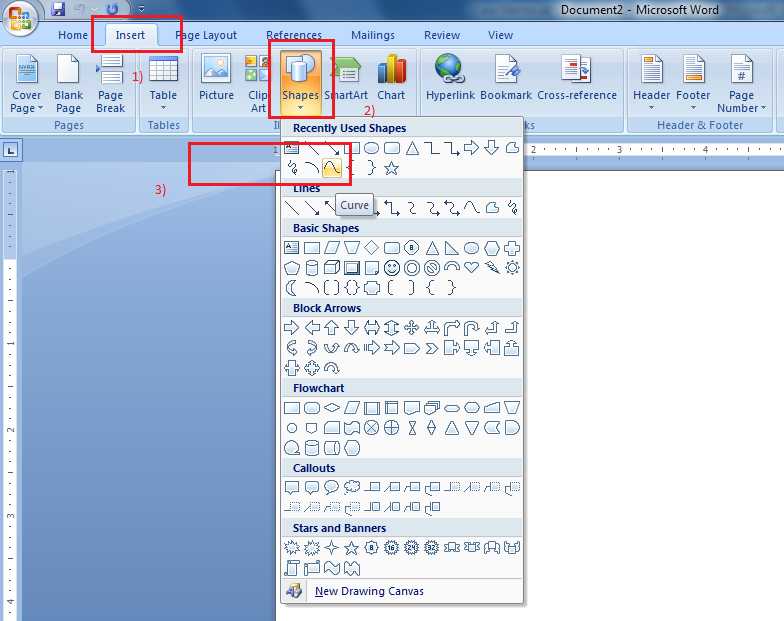
Task: Select the Moon basic shape
Action: tap(292, 288)
